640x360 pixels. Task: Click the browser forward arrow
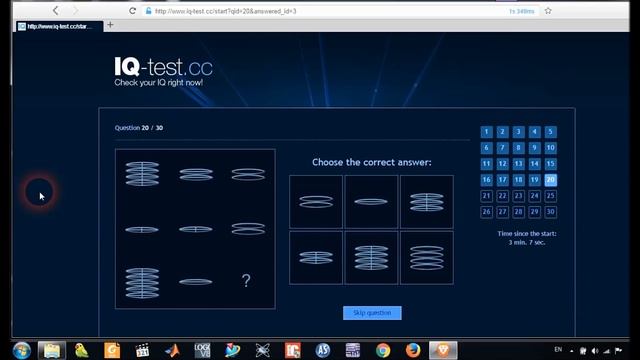coord(76,10)
